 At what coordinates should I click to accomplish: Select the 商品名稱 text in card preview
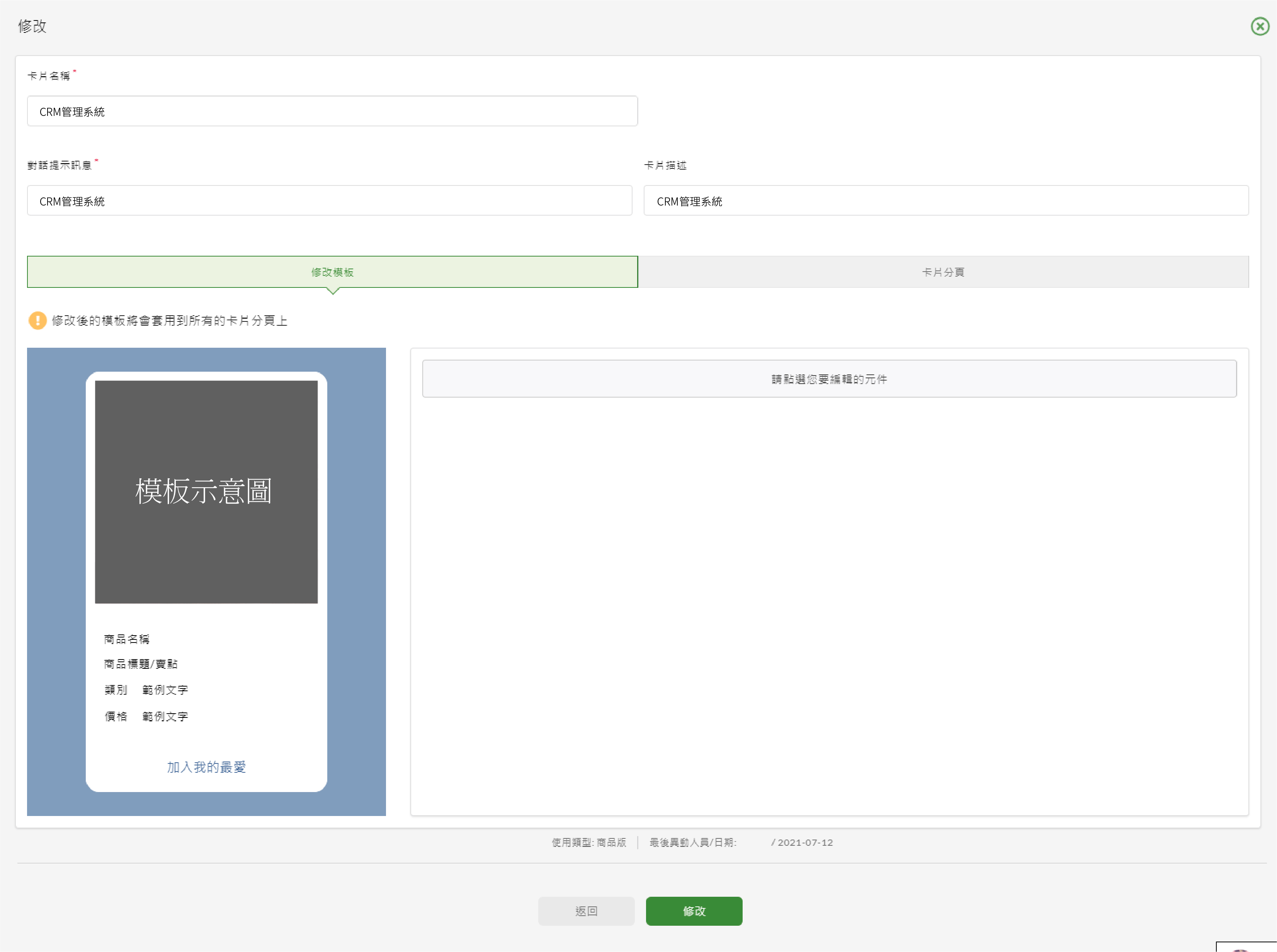(x=127, y=639)
